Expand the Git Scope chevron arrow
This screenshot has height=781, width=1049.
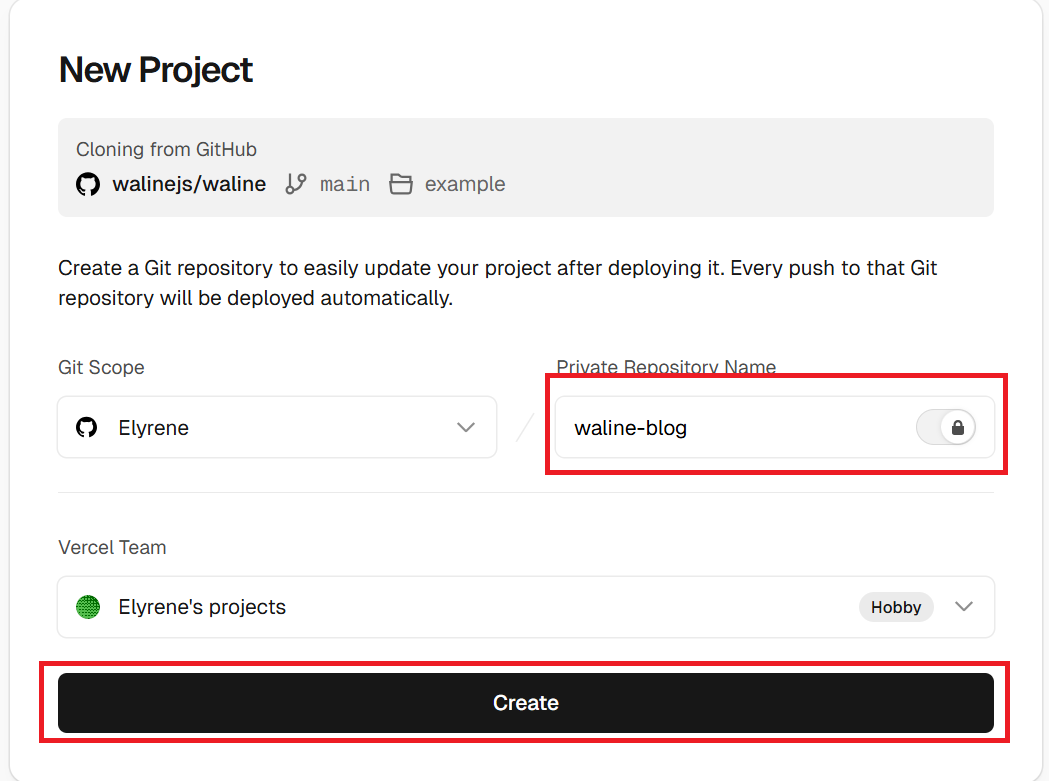click(466, 427)
